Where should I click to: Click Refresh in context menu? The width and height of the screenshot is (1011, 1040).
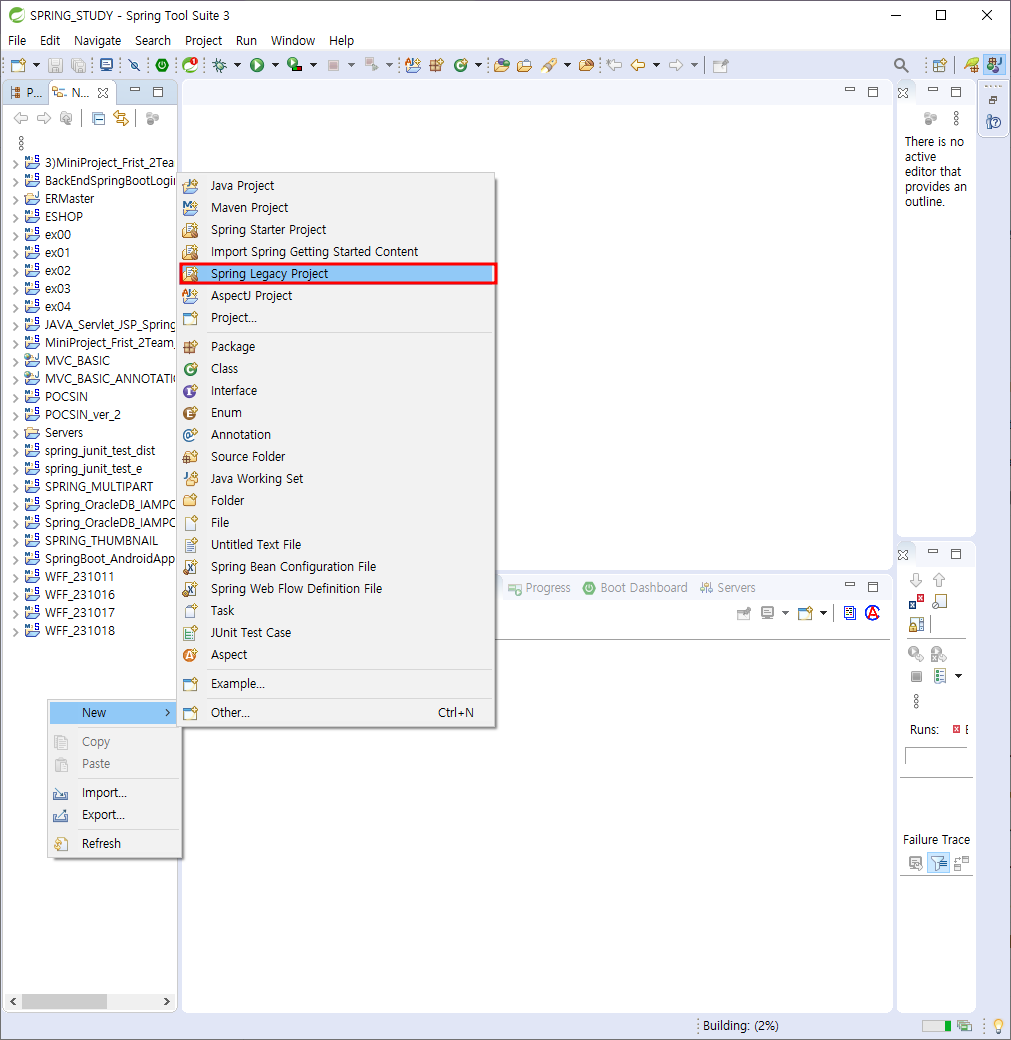click(115, 844)
